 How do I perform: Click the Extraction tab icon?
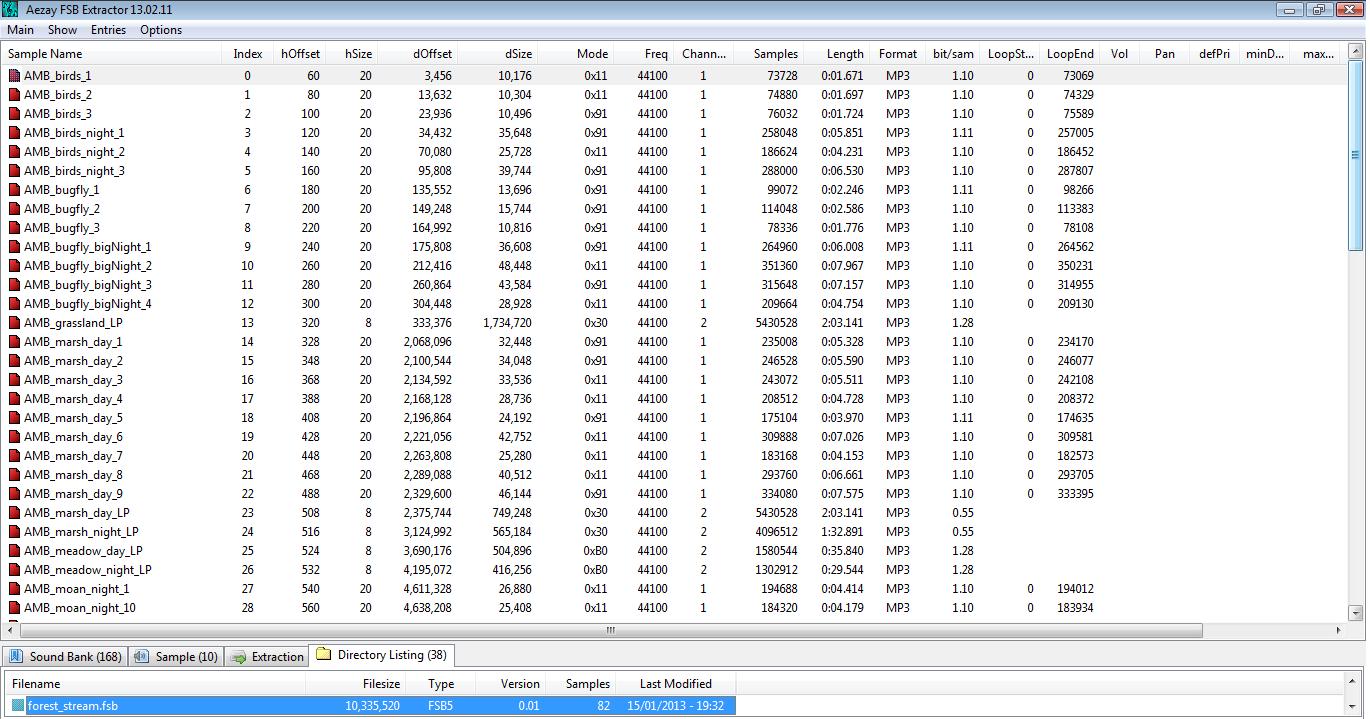tap(238, 657)
